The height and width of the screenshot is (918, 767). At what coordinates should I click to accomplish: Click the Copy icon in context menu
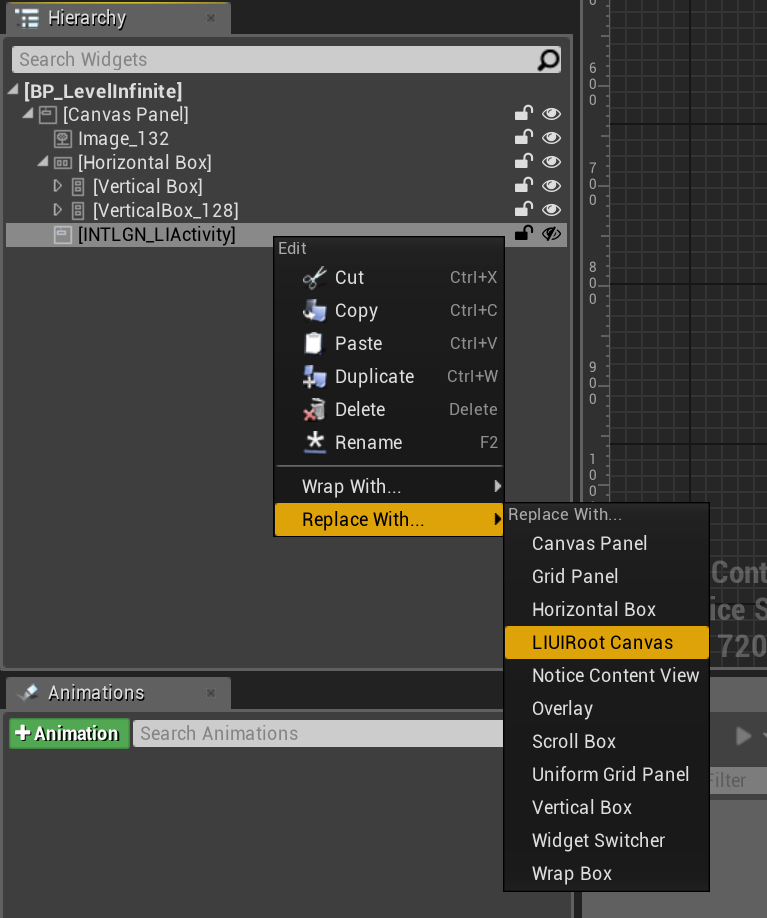[x=314, y=310]
